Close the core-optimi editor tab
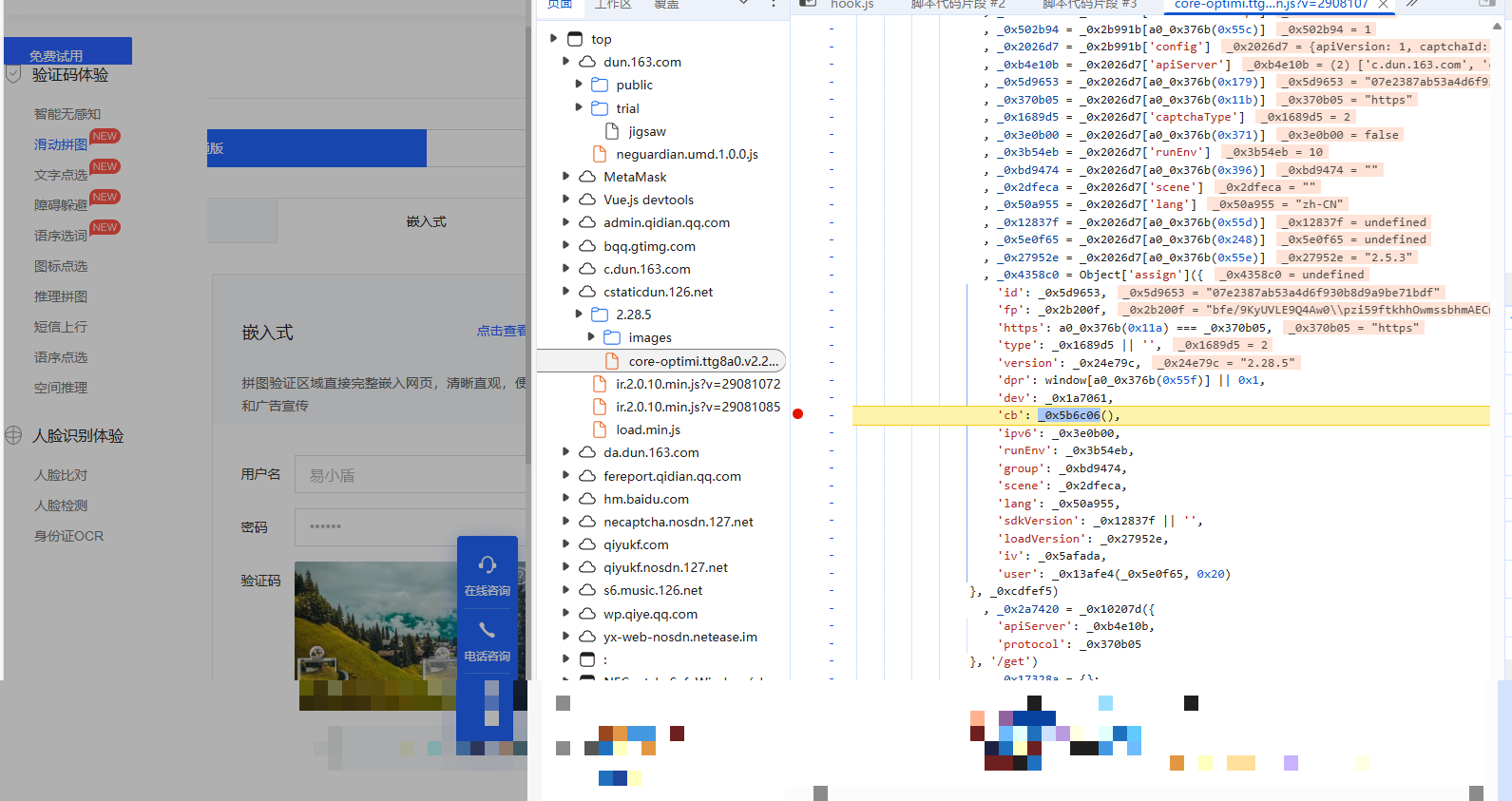Screen dimensions: 1512x801 [x=1384, y=5]
